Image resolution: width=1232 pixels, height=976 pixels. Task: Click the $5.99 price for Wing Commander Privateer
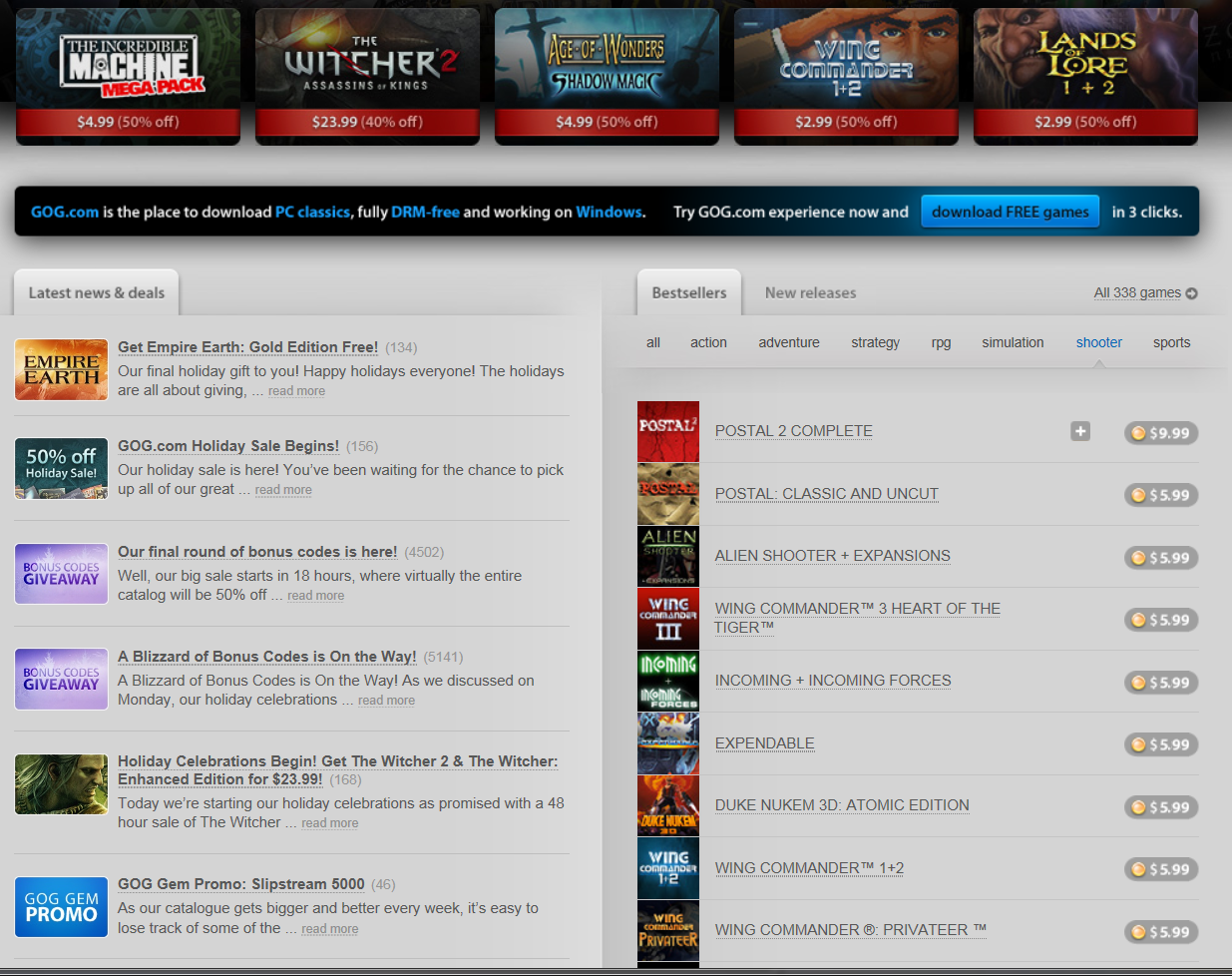point(1161,932)
